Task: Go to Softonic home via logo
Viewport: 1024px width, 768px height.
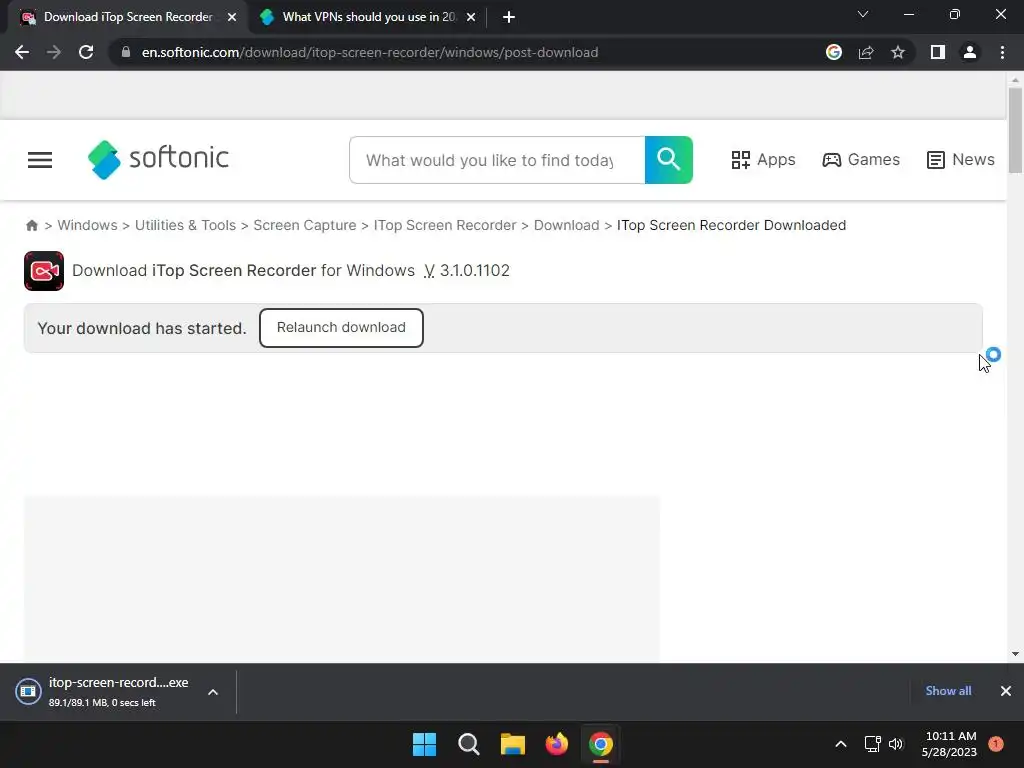Action: [x=159, y=159]
